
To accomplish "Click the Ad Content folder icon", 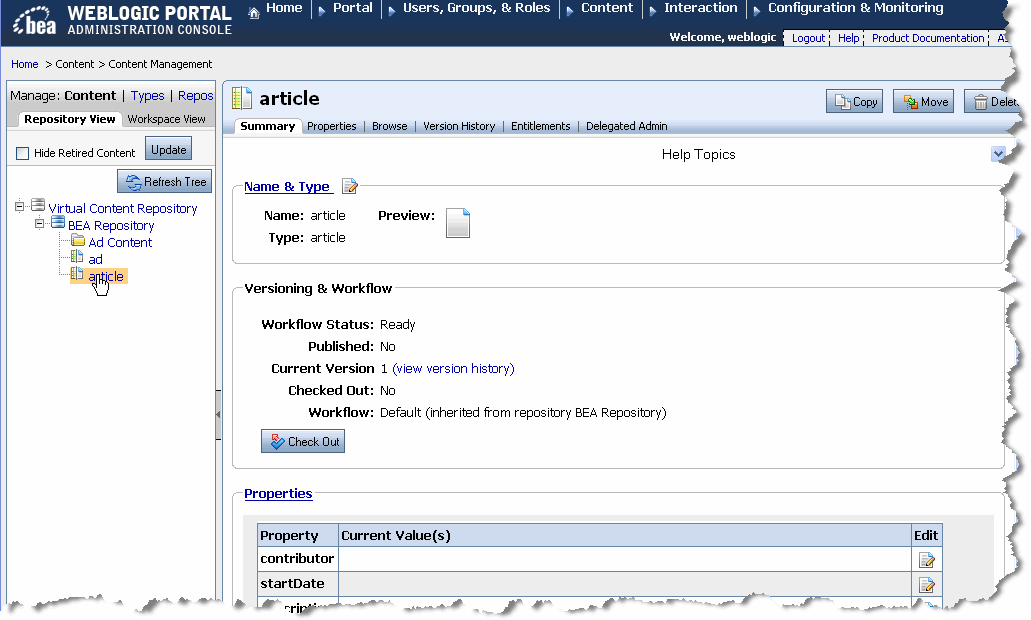I will pyautogui.click(x=76, y=242).
